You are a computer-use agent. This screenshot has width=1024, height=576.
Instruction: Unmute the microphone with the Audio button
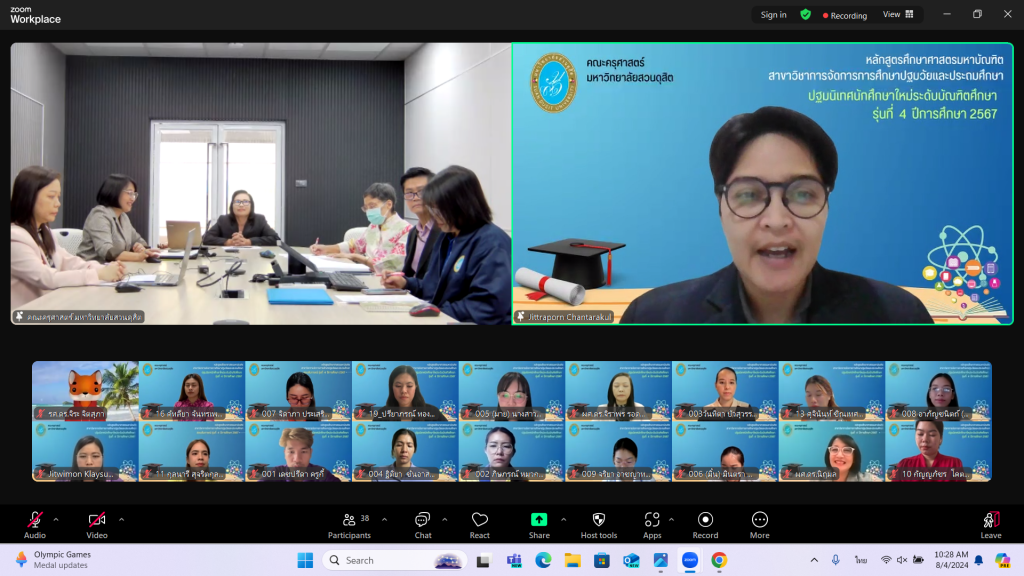[x=35, y=520]
